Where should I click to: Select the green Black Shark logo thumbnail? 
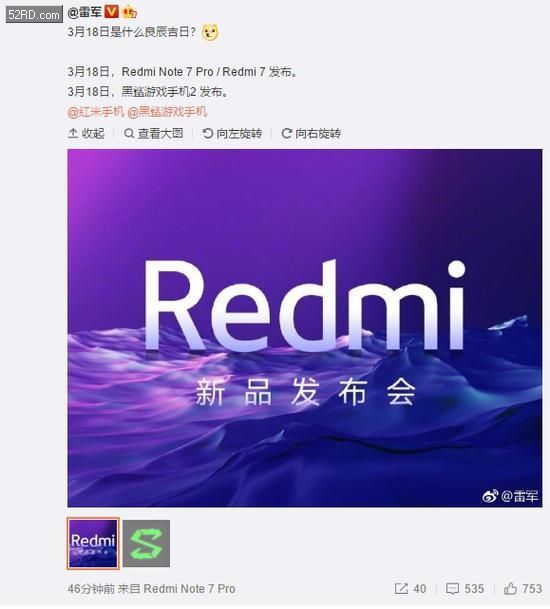pos(146,543)
